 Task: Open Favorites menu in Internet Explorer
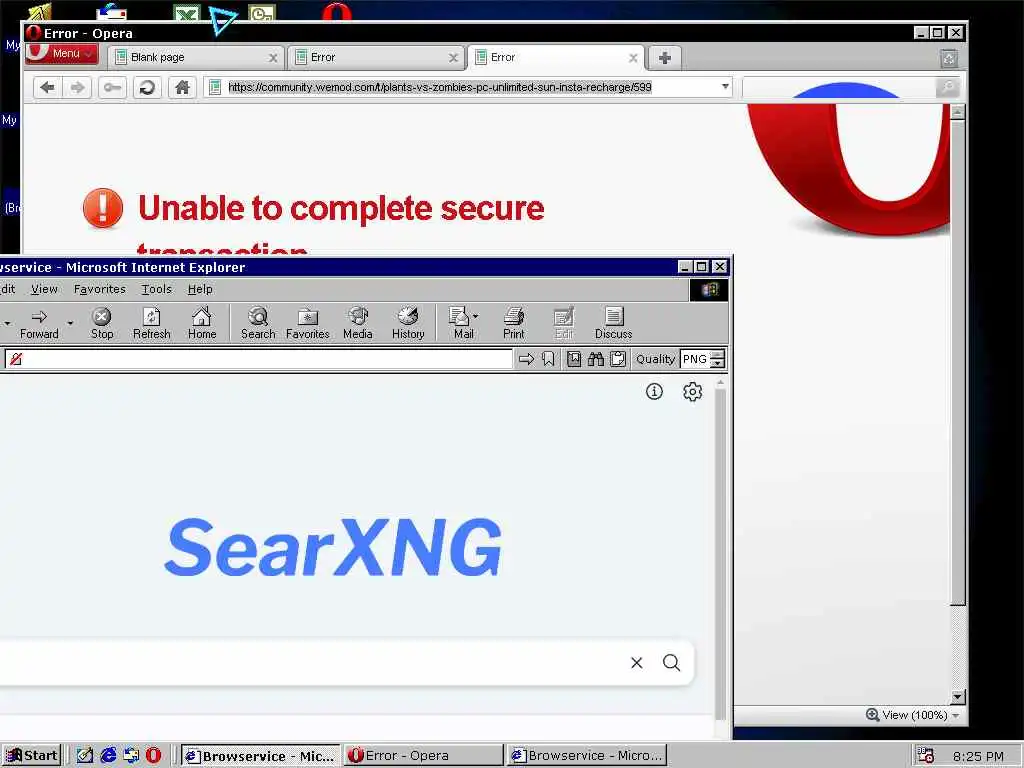click(x=99, y=289)
